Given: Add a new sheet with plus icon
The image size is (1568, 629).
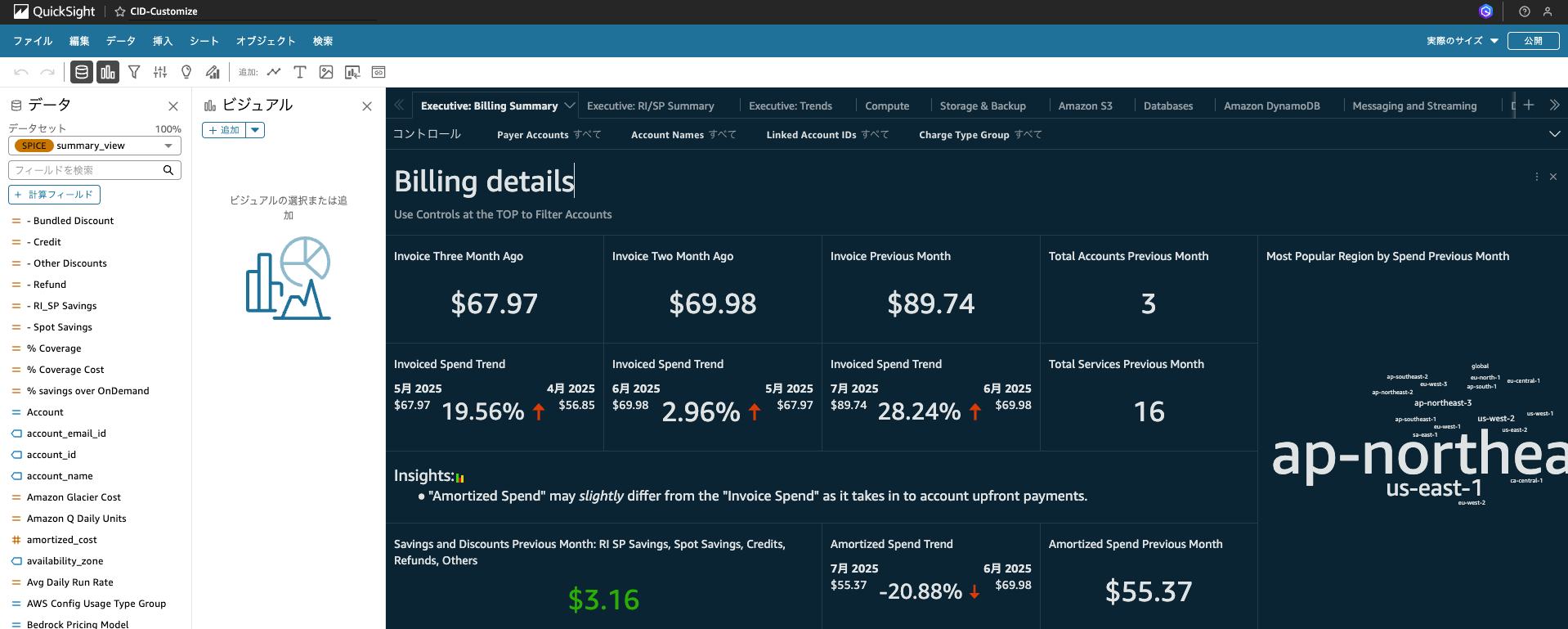Looking at the screenshot, I should click(1529, 105).
